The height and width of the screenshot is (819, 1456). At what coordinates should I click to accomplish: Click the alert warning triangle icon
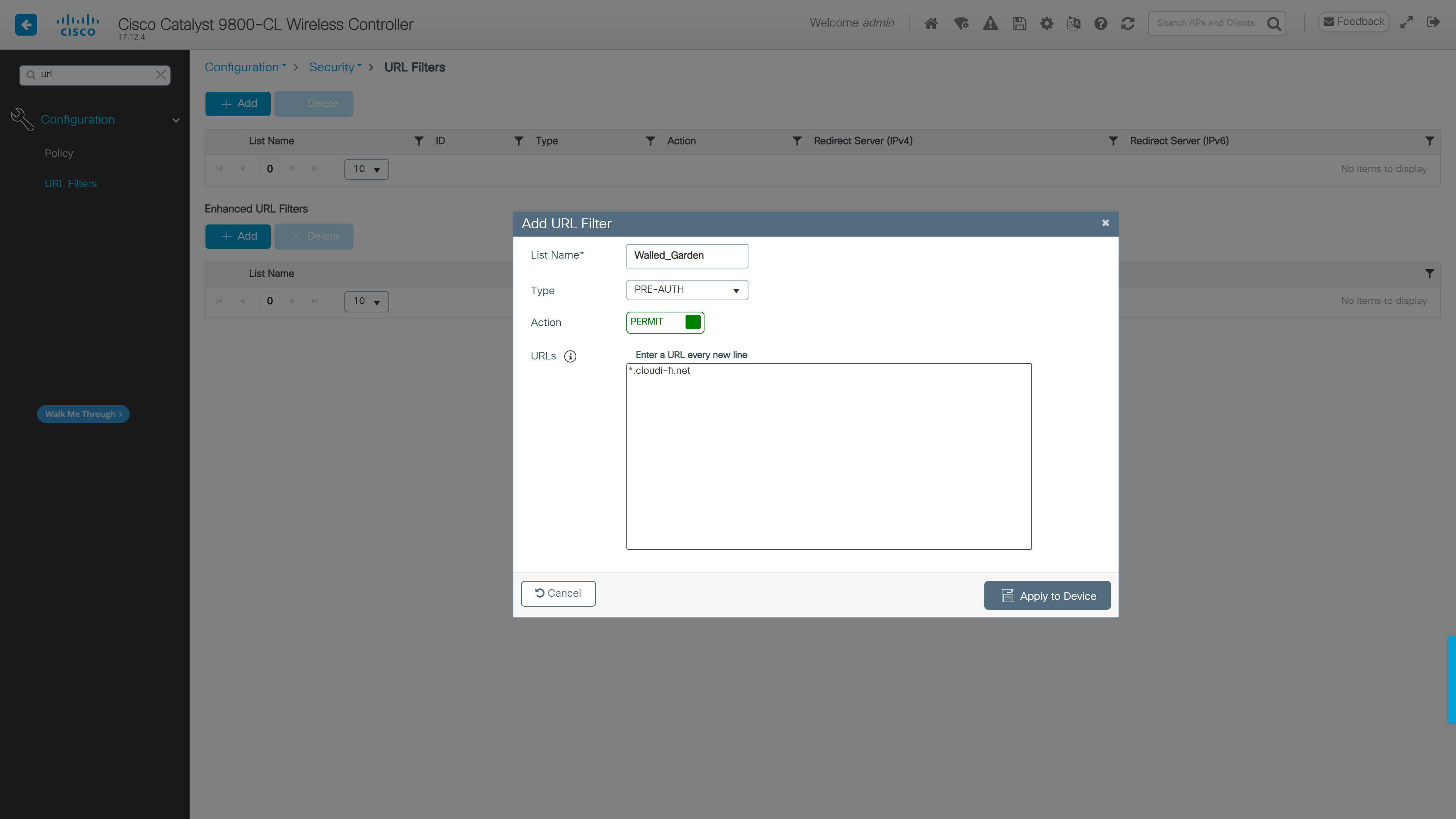coord(990,23)
